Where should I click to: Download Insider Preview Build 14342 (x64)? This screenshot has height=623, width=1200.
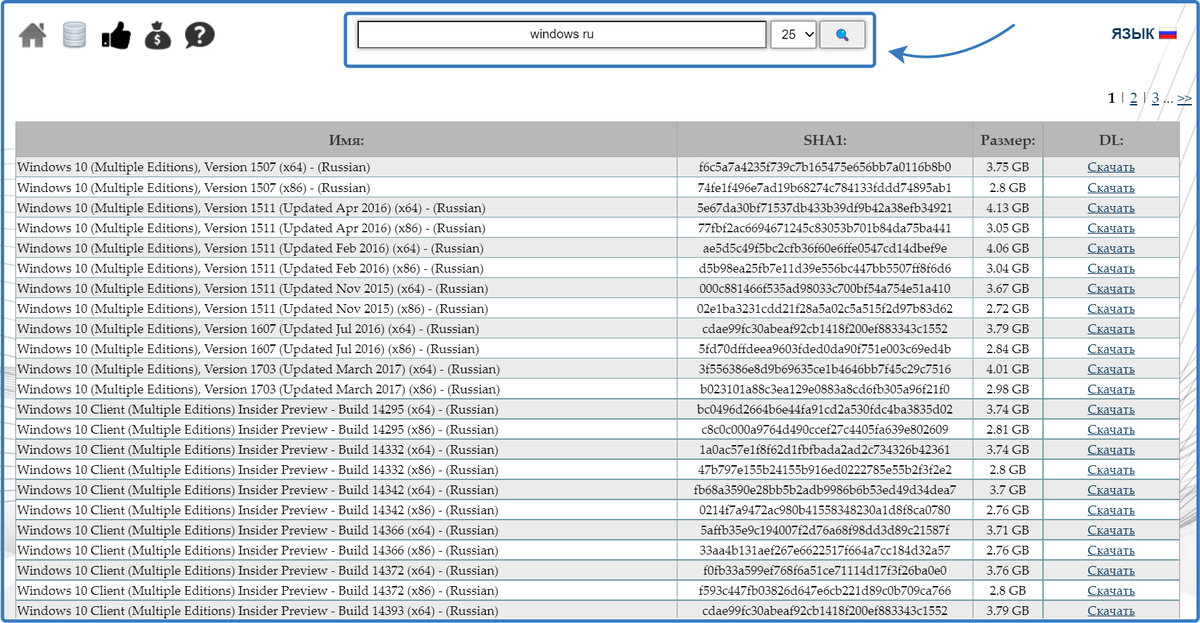coord(1111,490)
